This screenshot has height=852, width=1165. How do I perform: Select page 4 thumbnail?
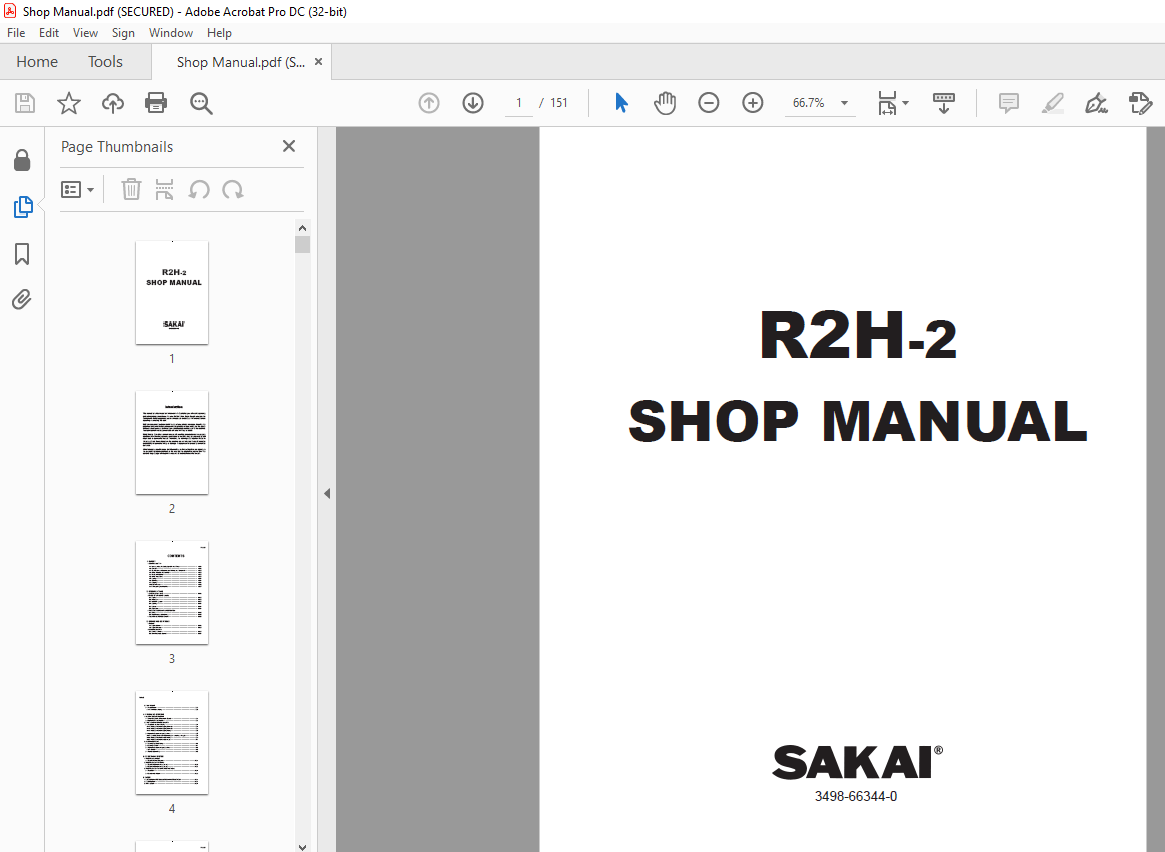[172, 743]
